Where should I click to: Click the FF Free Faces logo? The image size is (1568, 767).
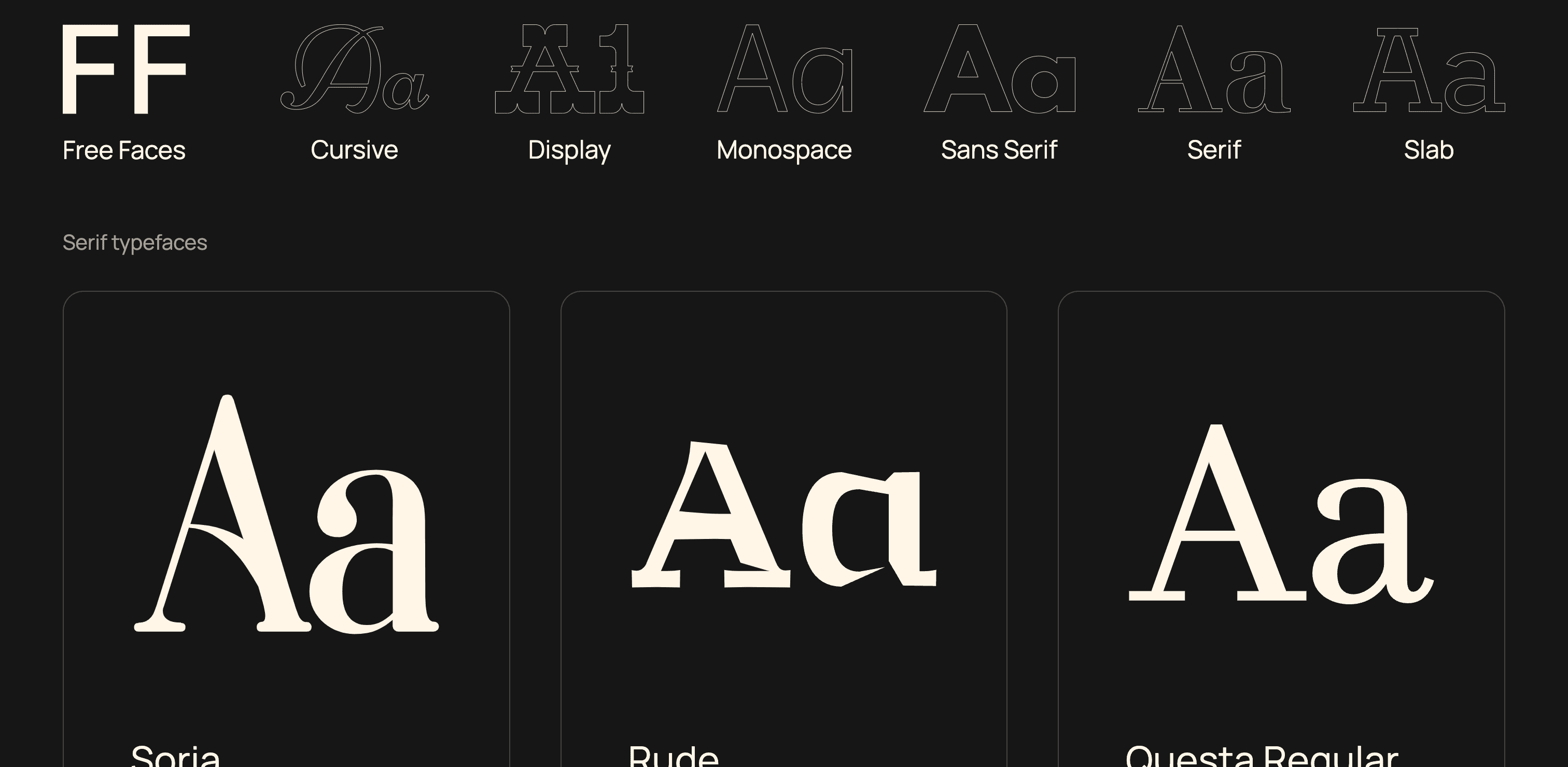point(126,69)
